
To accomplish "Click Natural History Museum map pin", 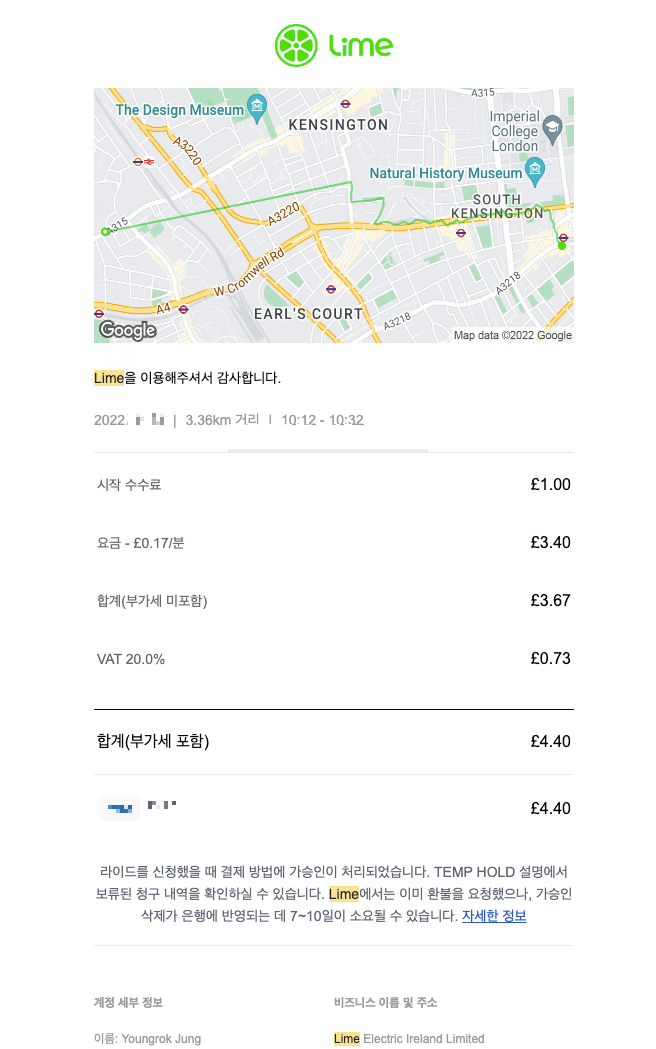I will (x=534, y=171).
